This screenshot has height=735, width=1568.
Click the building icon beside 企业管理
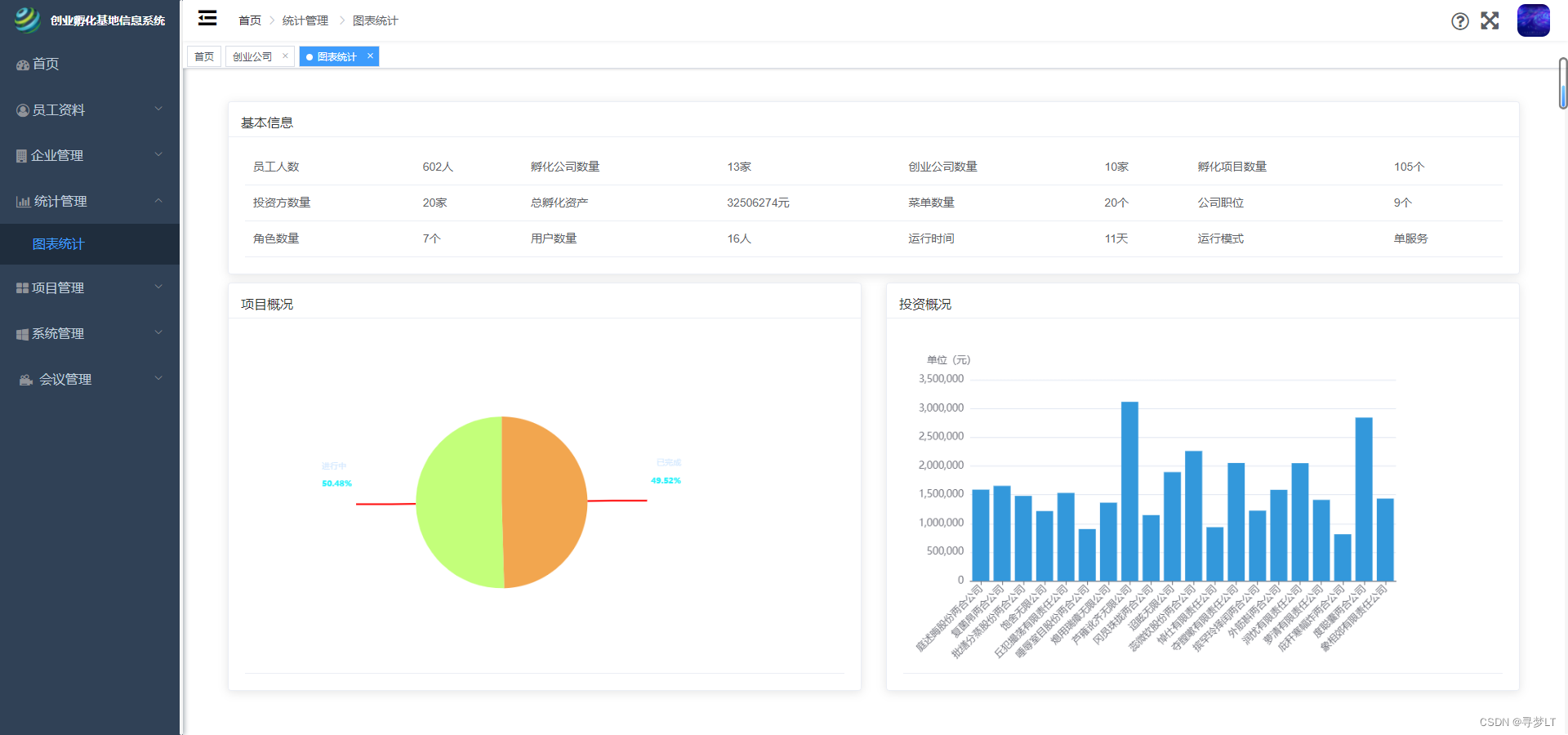coord(22,156)
